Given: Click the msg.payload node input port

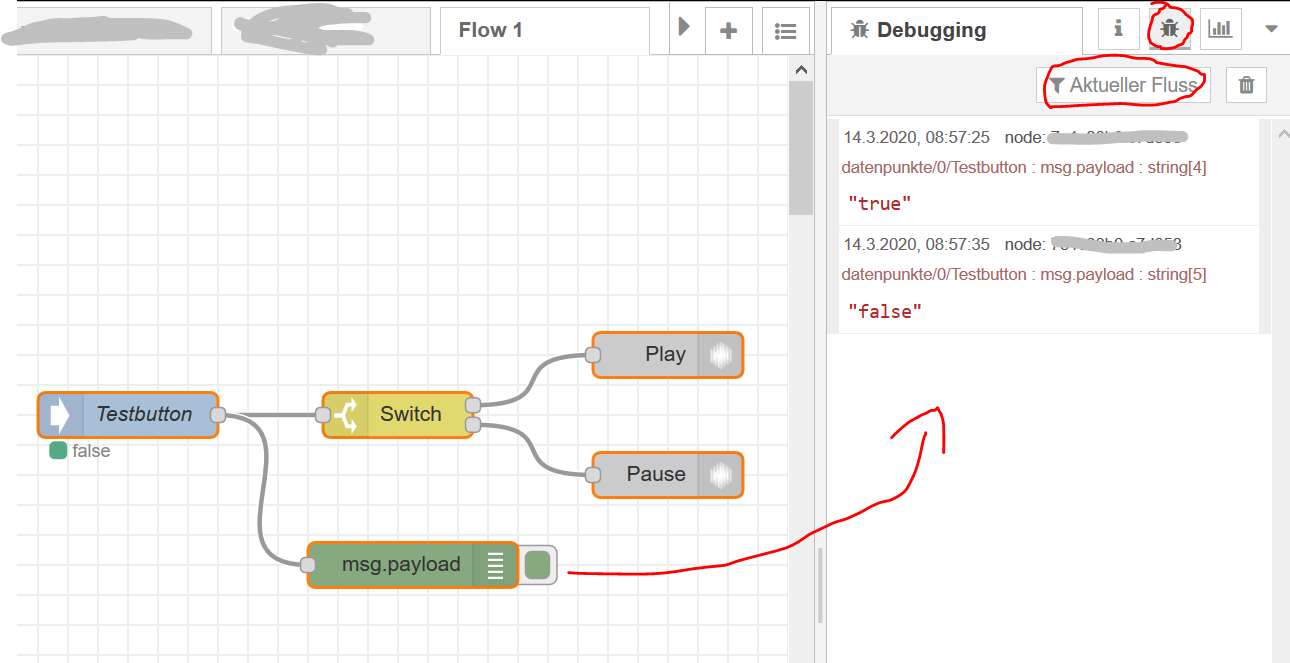Looking at the screenshot, I should coord(308,565).
